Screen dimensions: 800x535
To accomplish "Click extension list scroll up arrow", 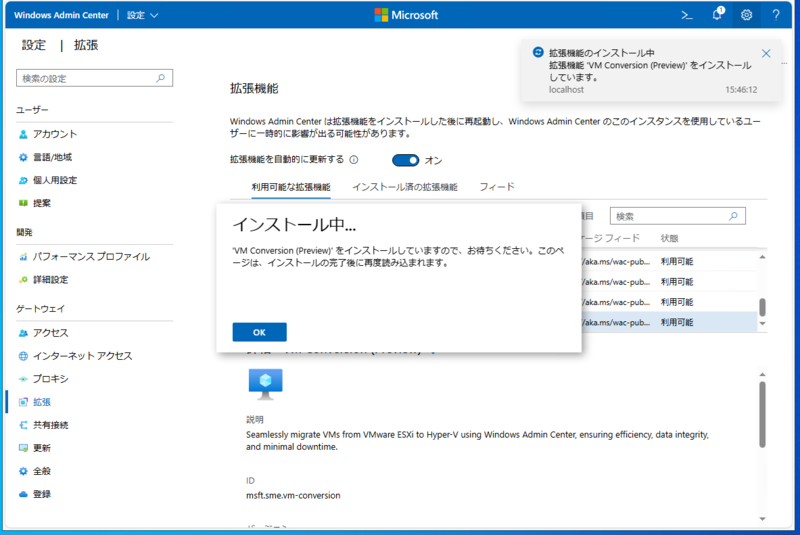I will [762, 257].
